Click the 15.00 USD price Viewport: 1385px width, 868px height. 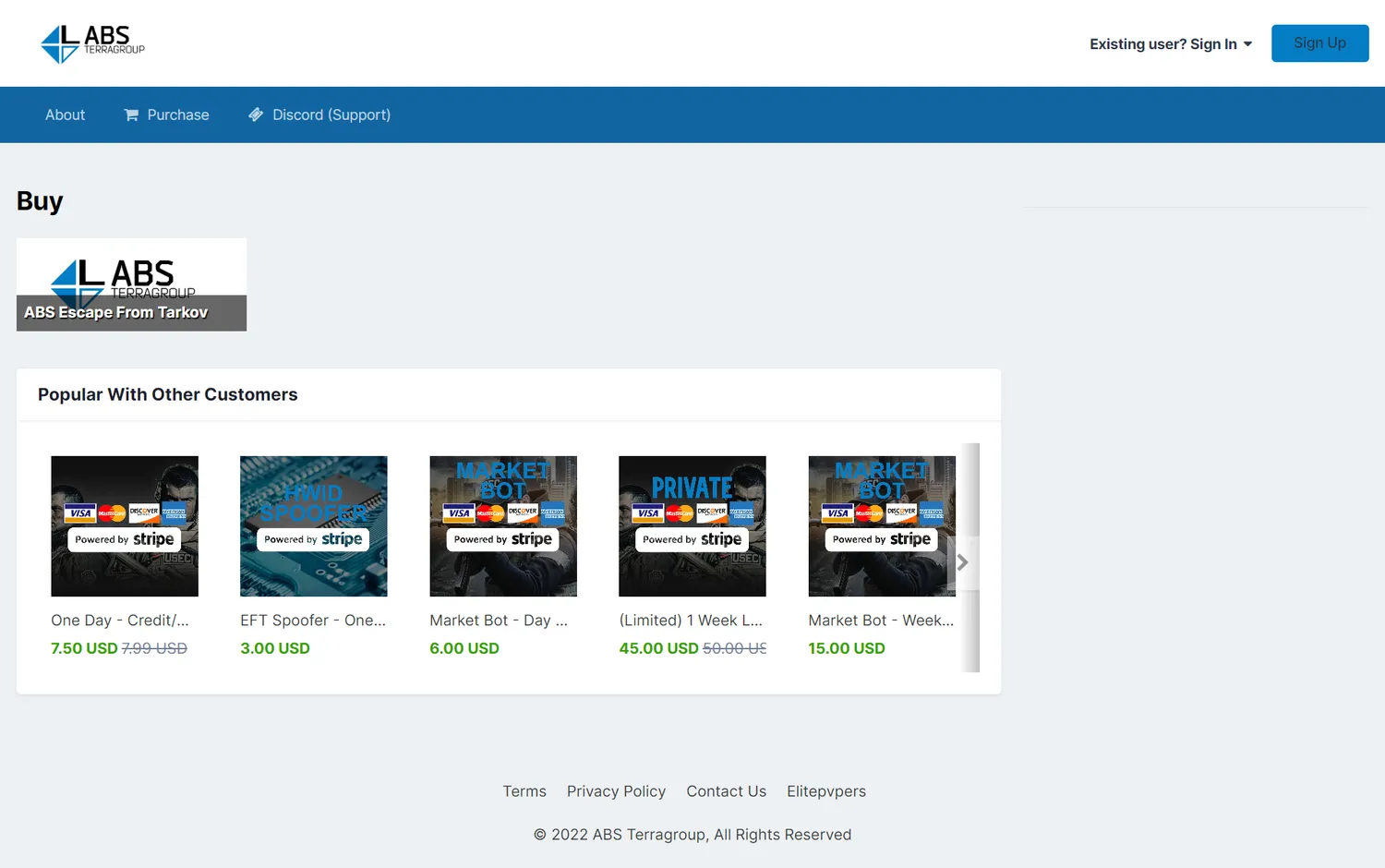point(847,648)
